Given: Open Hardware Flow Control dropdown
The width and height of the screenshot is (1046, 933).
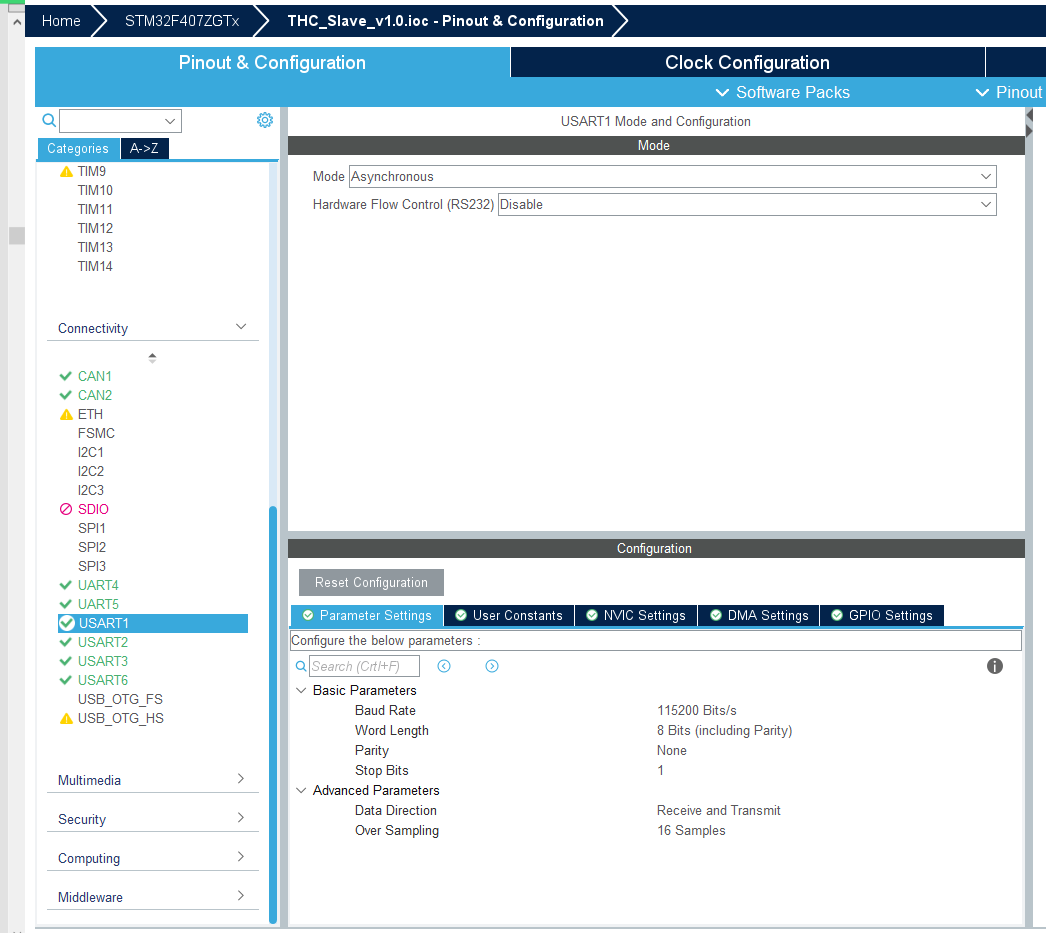Looking at the screenshot, I should pos(747,205).
